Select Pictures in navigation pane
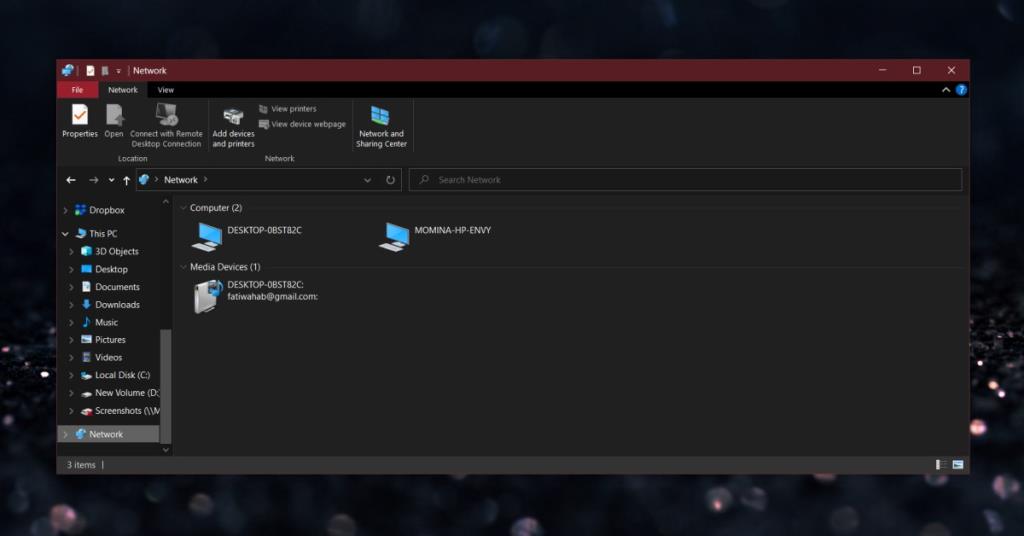The height and width of the screenshot is (536, 1024). click(103, 339)
